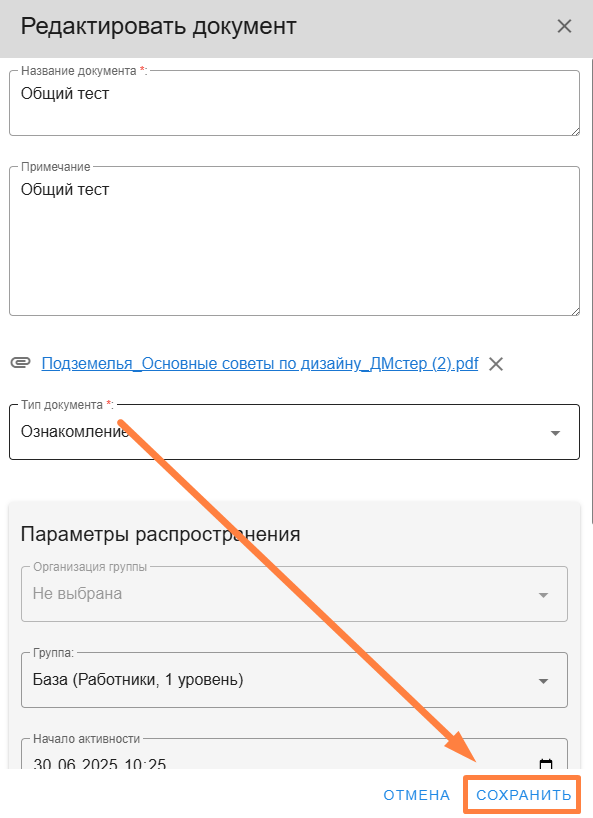Remove the attached PDF file
Image resolution: width=593 pixels, height=818 pixels.
point(495,364)
